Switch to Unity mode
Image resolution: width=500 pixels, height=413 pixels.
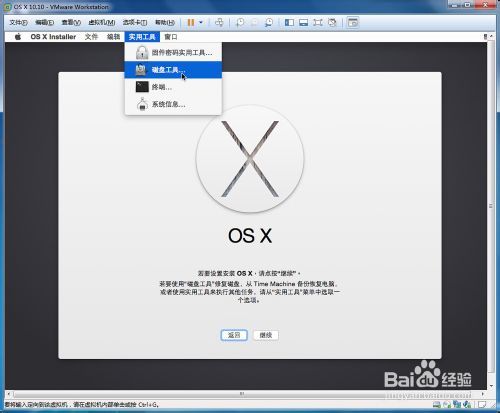click(x=332, y=22)
